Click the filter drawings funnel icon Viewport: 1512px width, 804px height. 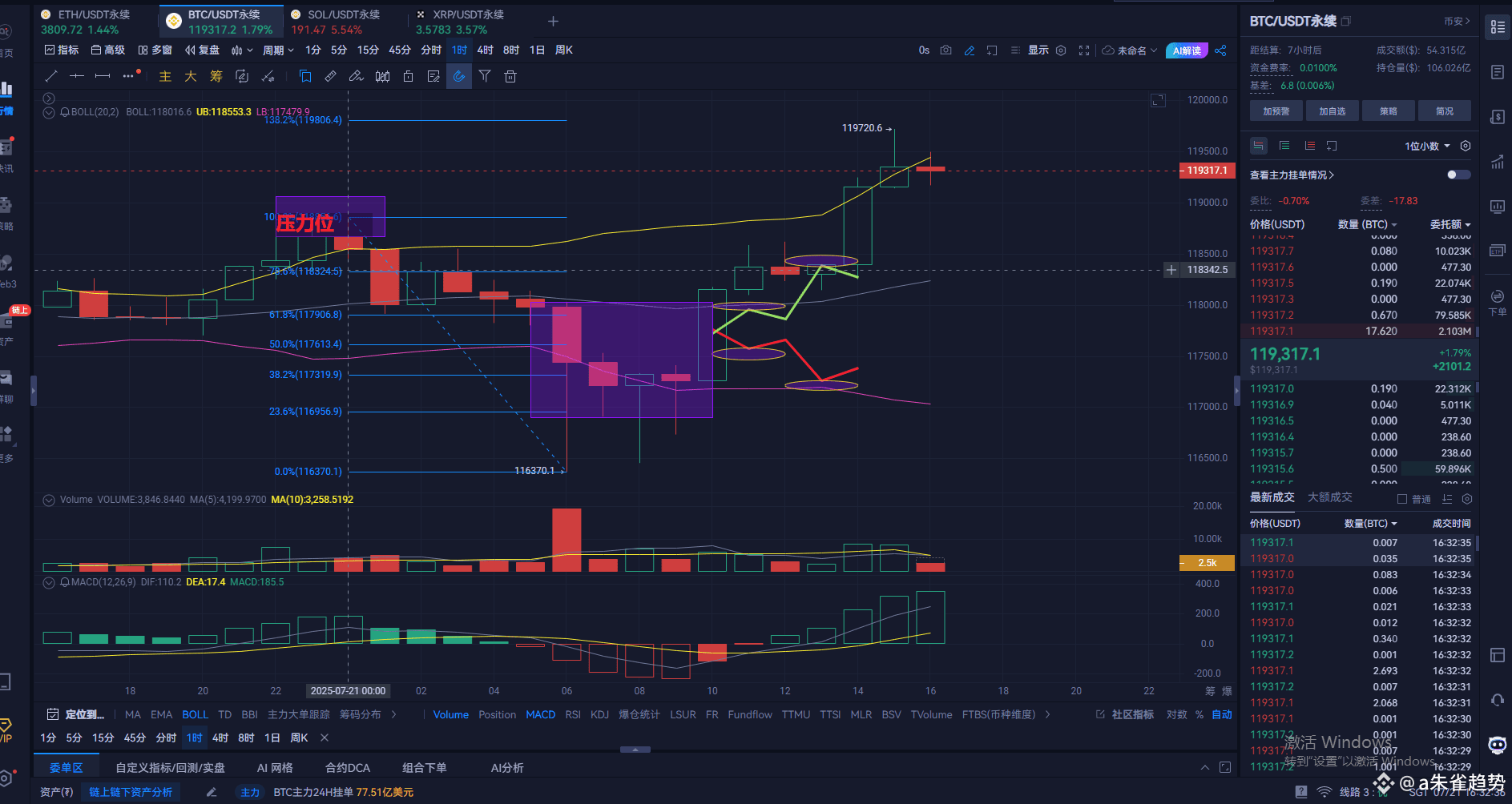point(485,76)
